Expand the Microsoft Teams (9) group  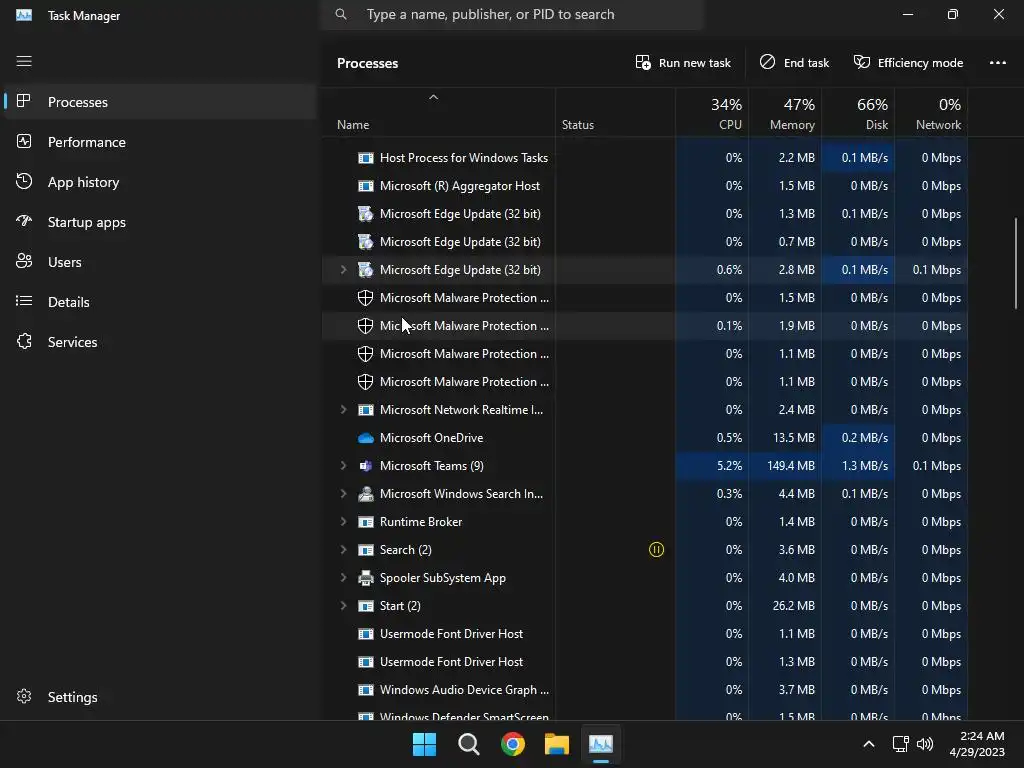coord(344,466)
